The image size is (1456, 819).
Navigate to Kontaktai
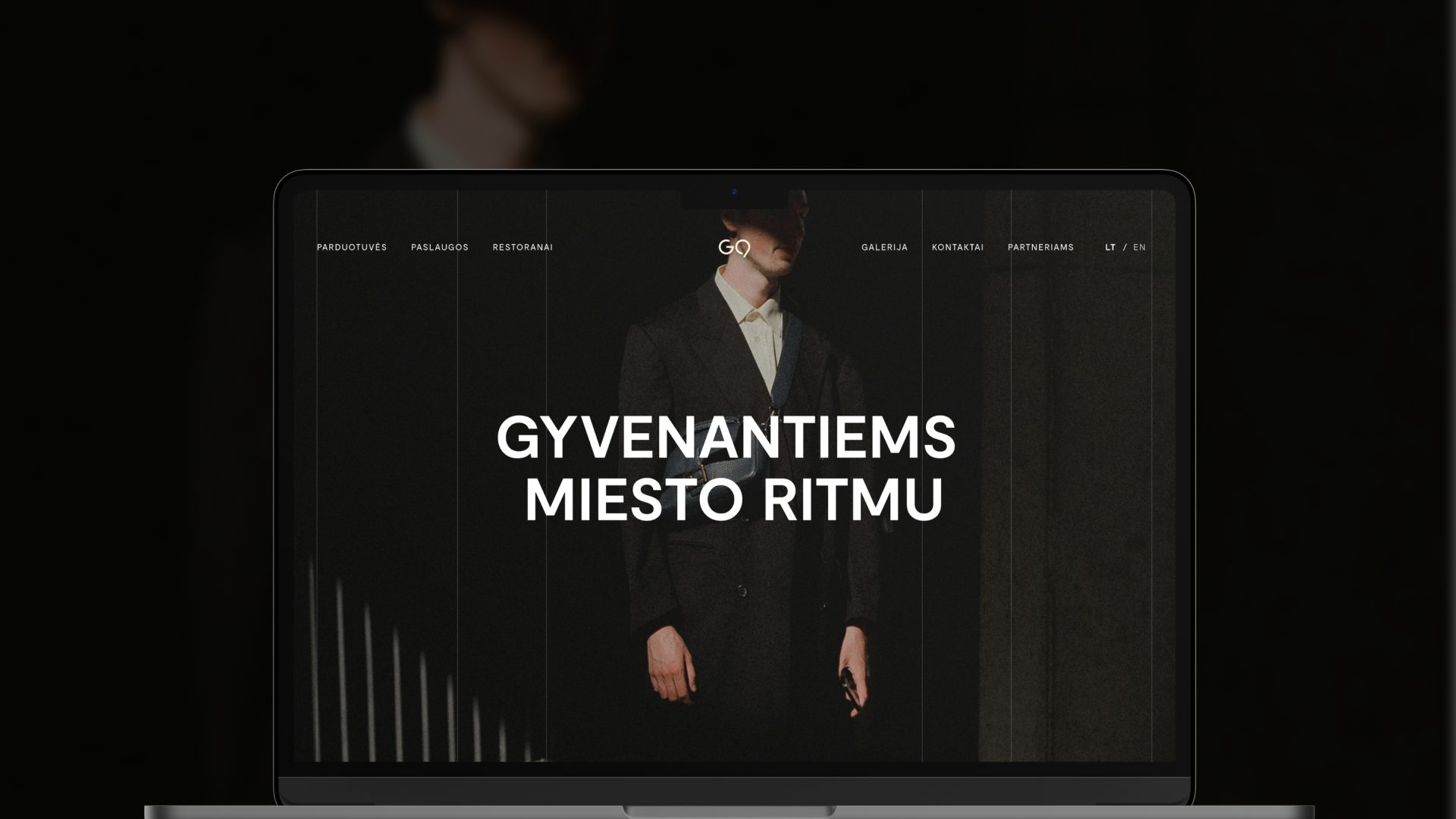point(957,247)
